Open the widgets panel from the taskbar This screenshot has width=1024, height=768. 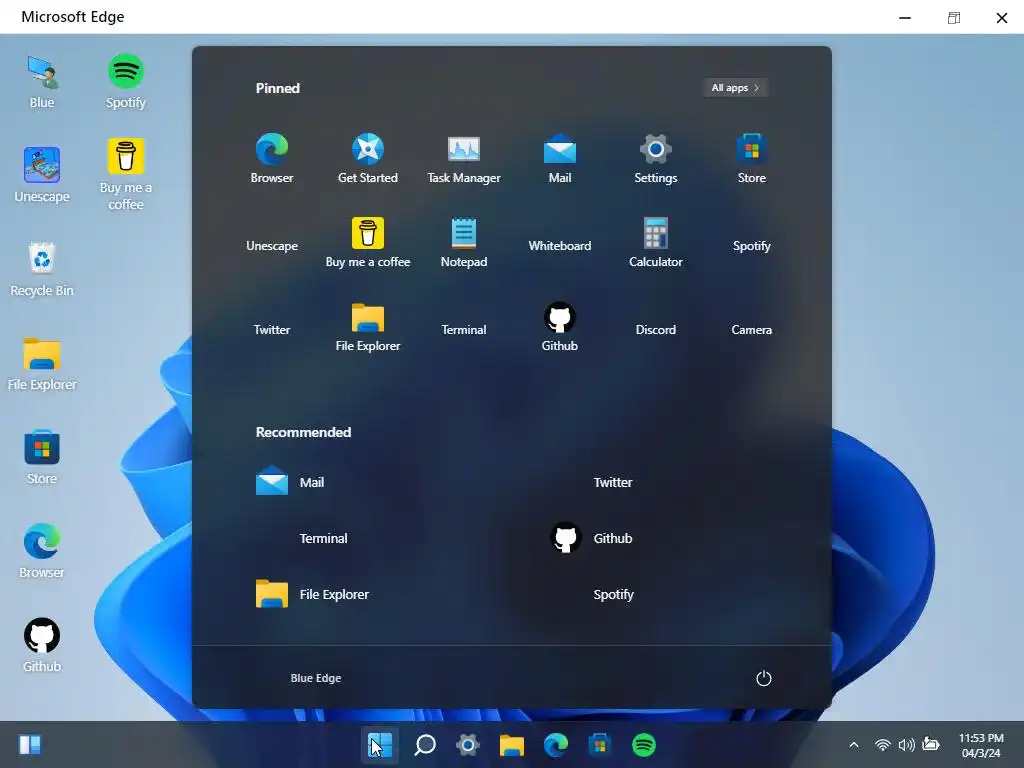[29, 744]
